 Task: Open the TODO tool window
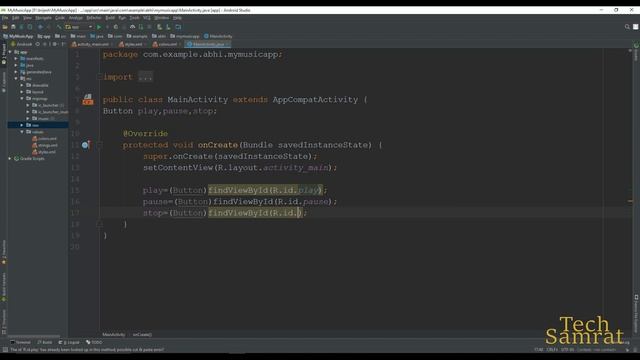pyautogui.click(x=94, y=342)
